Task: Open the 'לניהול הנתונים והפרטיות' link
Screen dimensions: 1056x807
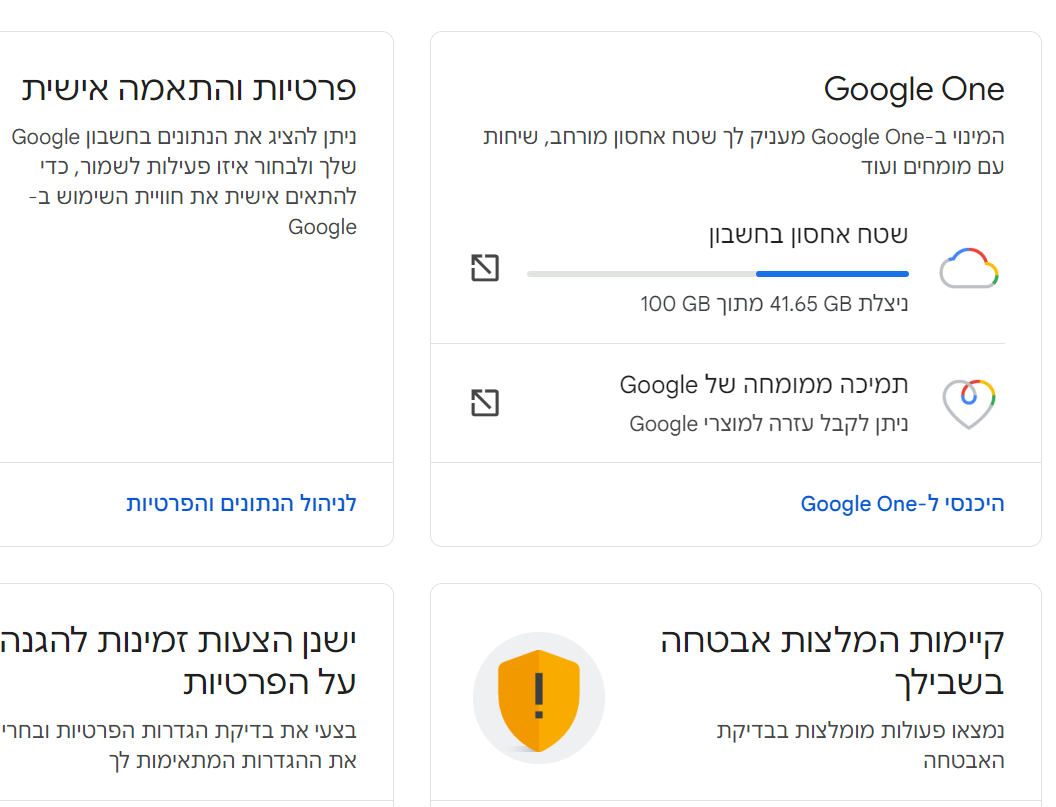Action: (241, 504)
